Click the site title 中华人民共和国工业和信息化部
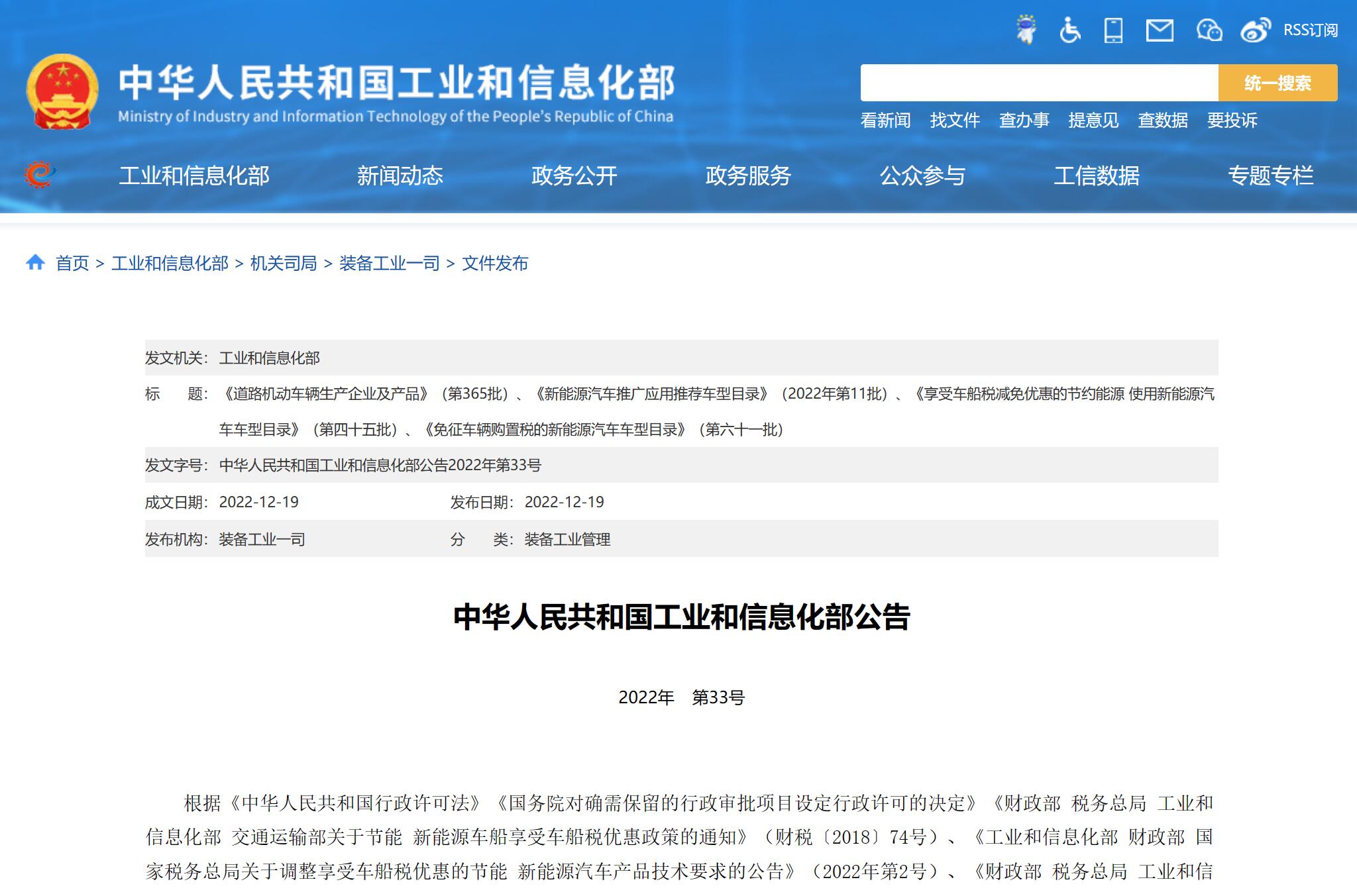The width and height of the screenshot is (1357, 896). coord(396,83)
